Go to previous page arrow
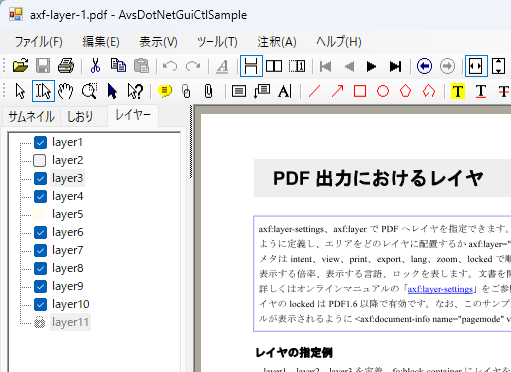Viewport: 511px width, 372px height. [x=349, y=66]
